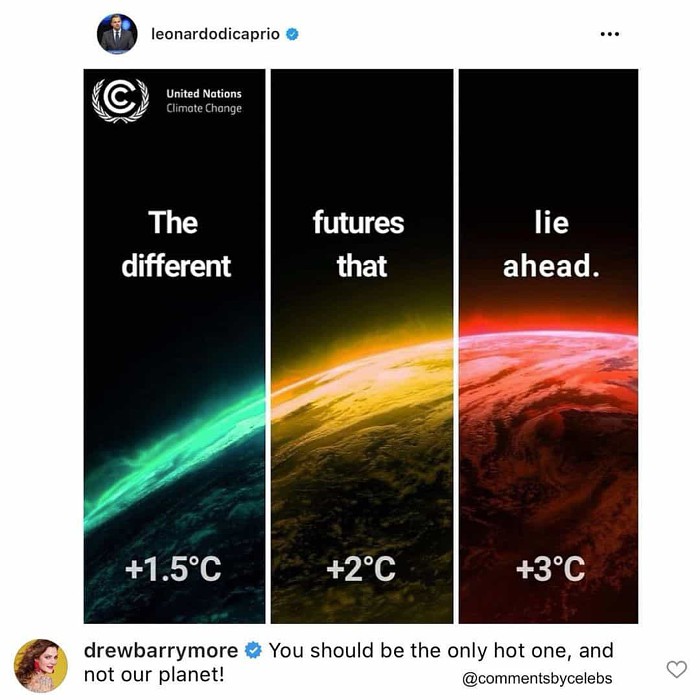Open leonardodicaprio profile picture
This screenshot has width=700, height=700.
pos(117,34)
